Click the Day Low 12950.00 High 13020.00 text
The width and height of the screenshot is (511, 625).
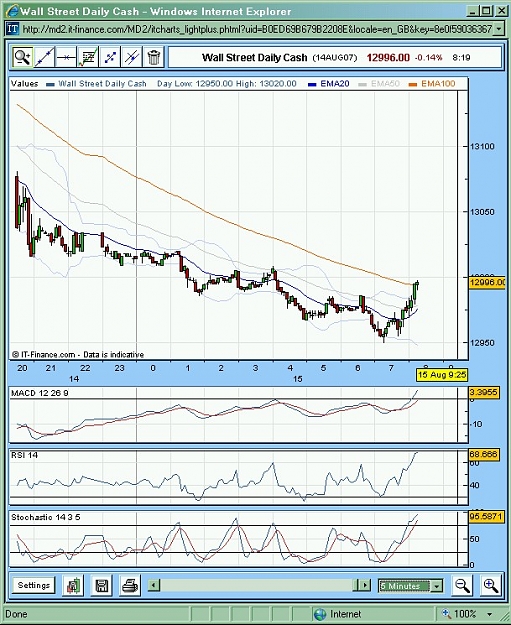[227, 84]
